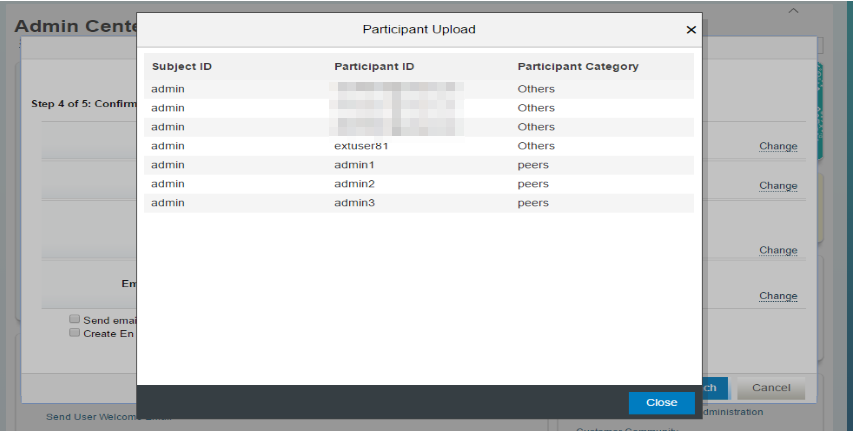853x431 pixels.
Task: Select the admin1 participant ID cell
Action: coord(354,165)
